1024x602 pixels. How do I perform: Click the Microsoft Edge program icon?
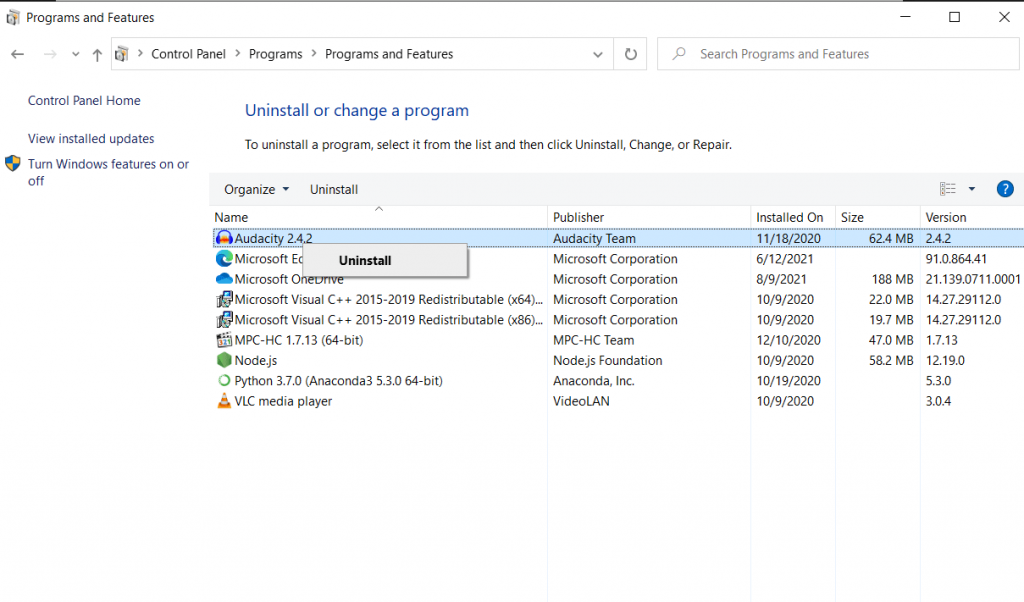224,259
